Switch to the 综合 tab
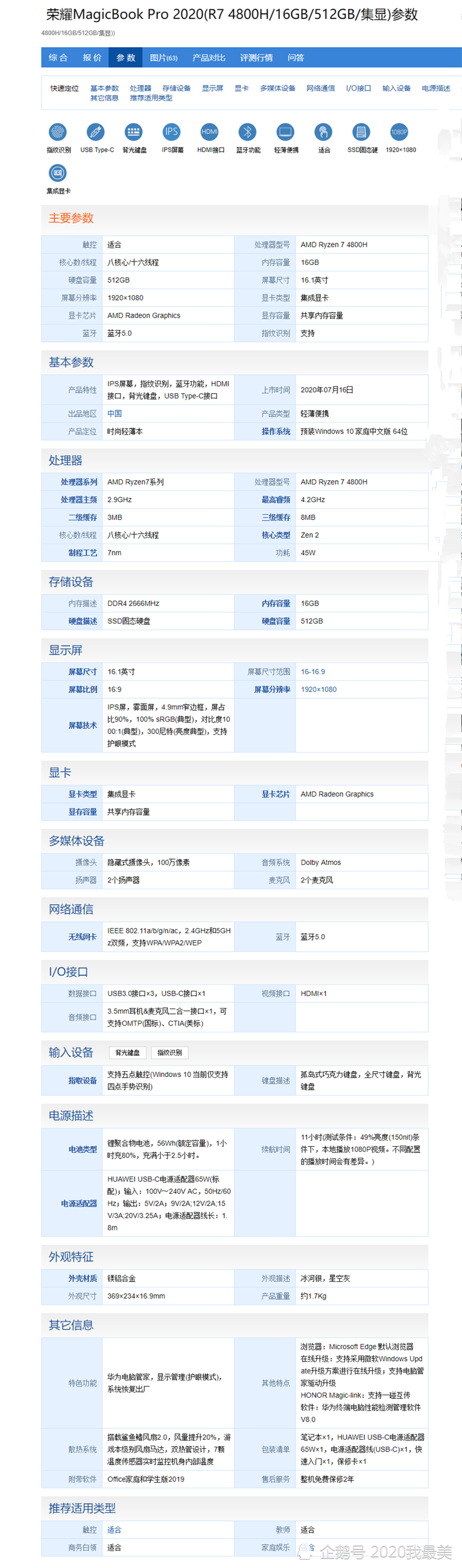 point(58,58)
